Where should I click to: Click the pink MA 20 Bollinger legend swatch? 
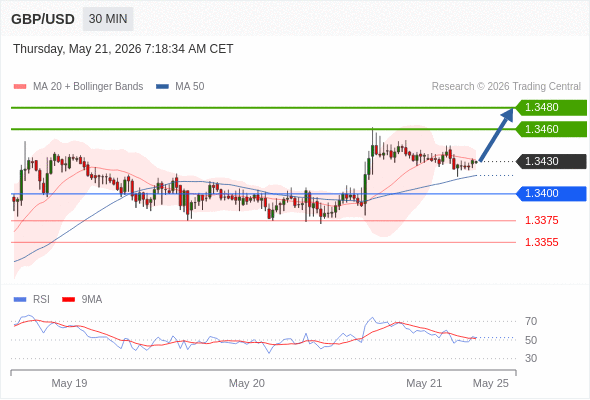(x=20, y=87)
